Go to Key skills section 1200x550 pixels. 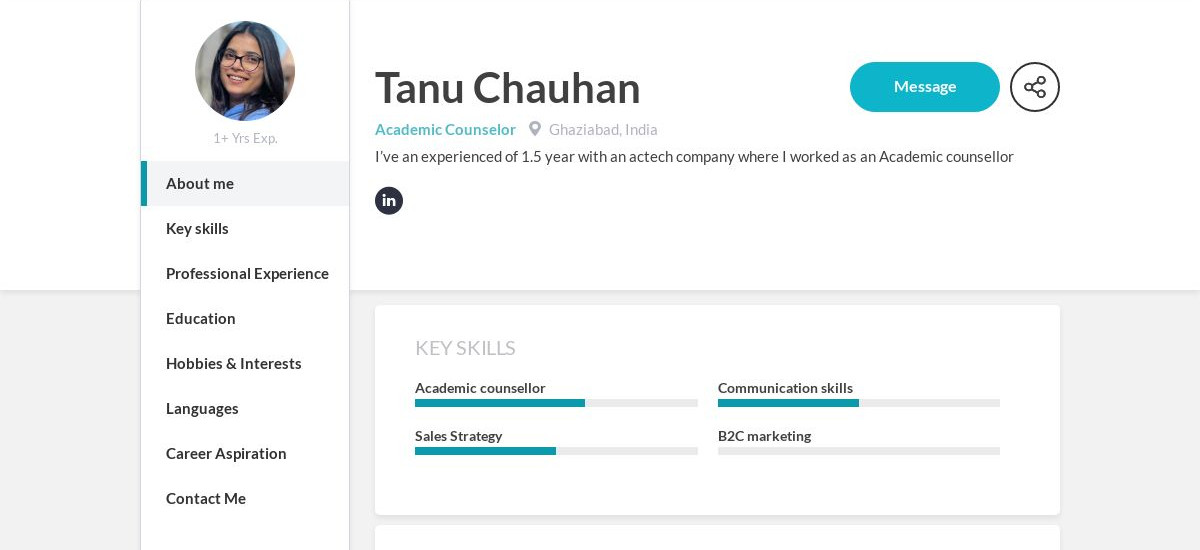tap(197, 229)
